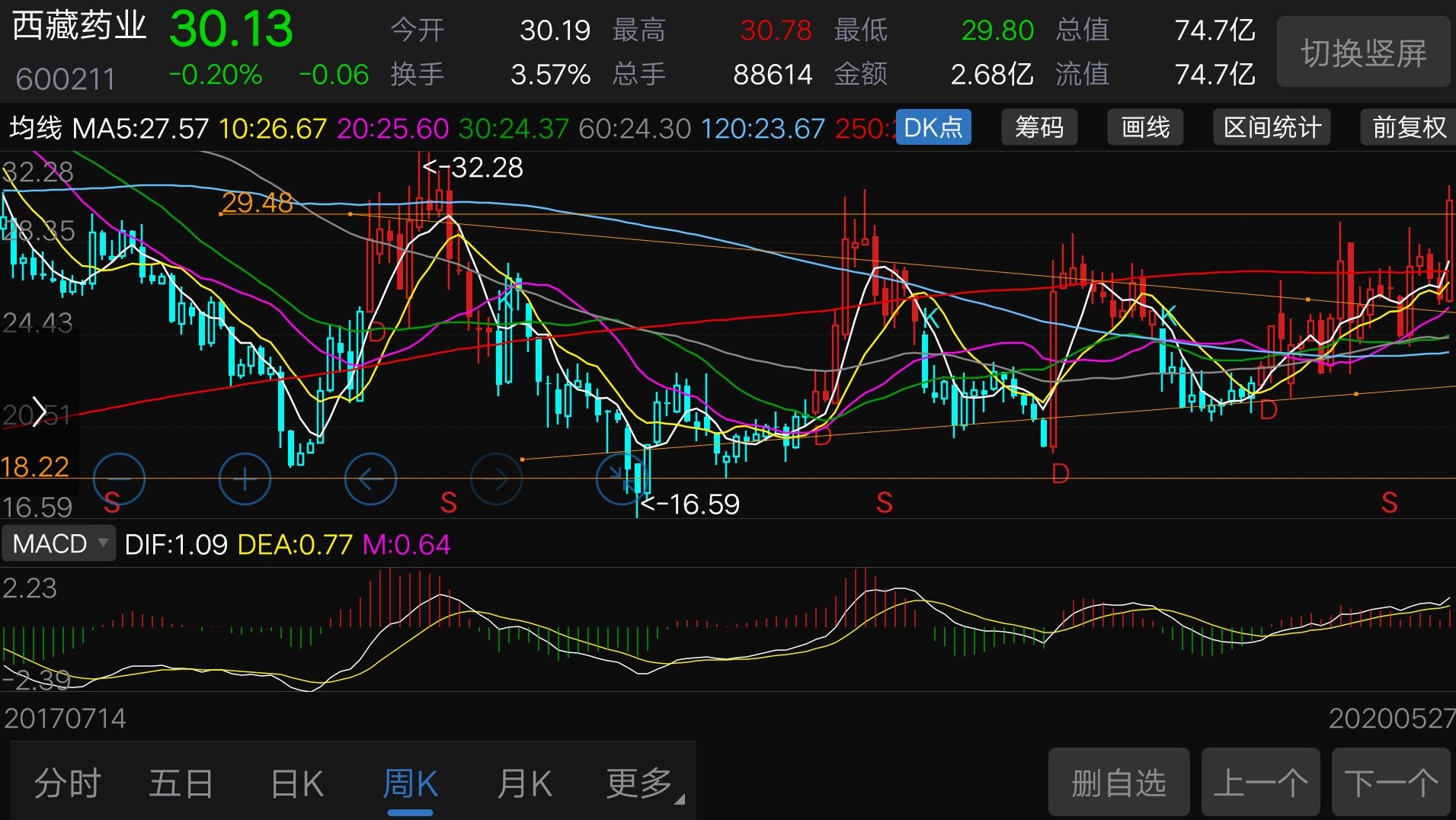This screenshot has height=820, width=1456.
Task: Tap the 18.22 orange line label
Action: [35, 466]
